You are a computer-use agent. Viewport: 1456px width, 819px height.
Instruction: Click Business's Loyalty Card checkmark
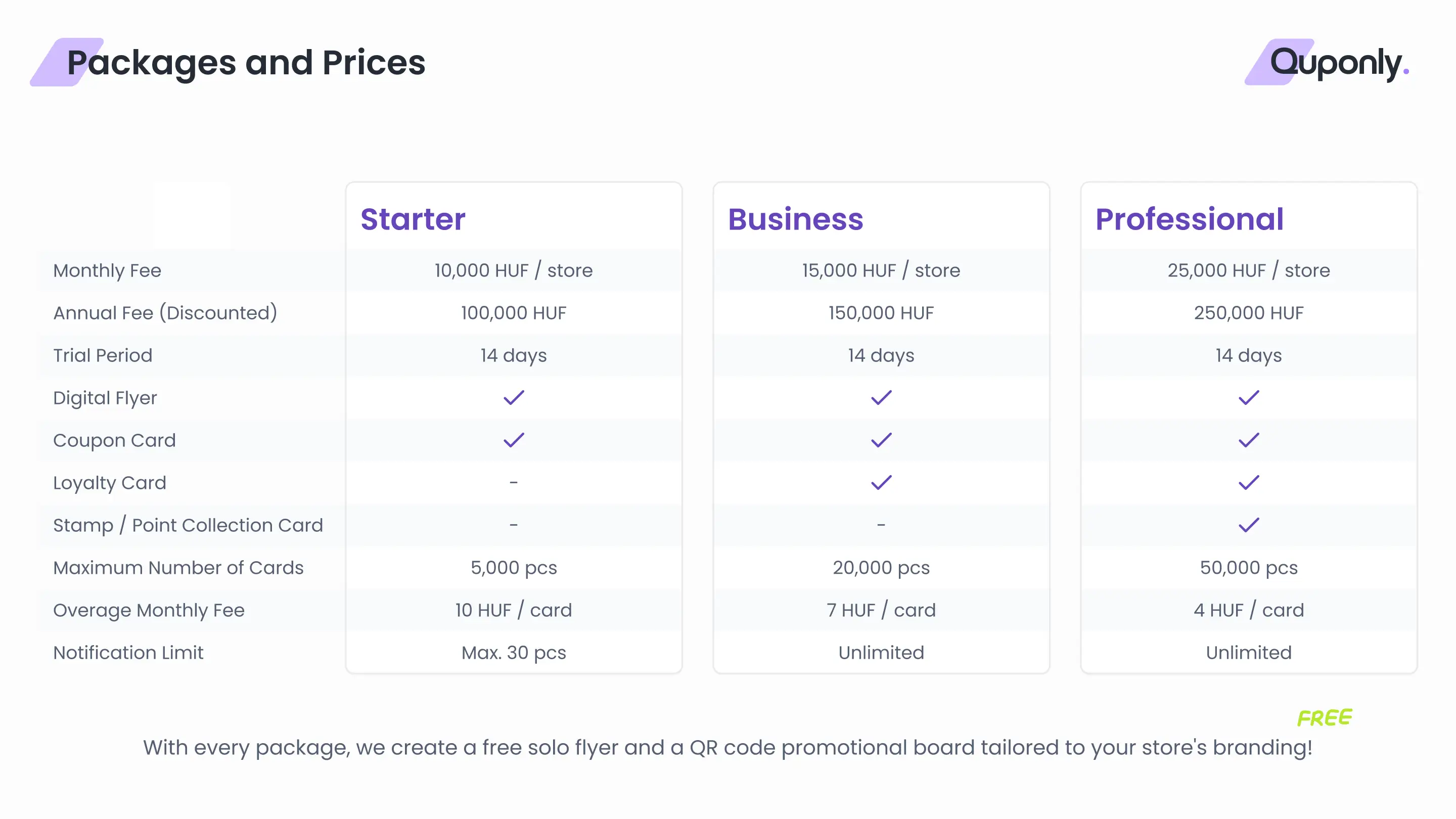[x=881, y=482]
